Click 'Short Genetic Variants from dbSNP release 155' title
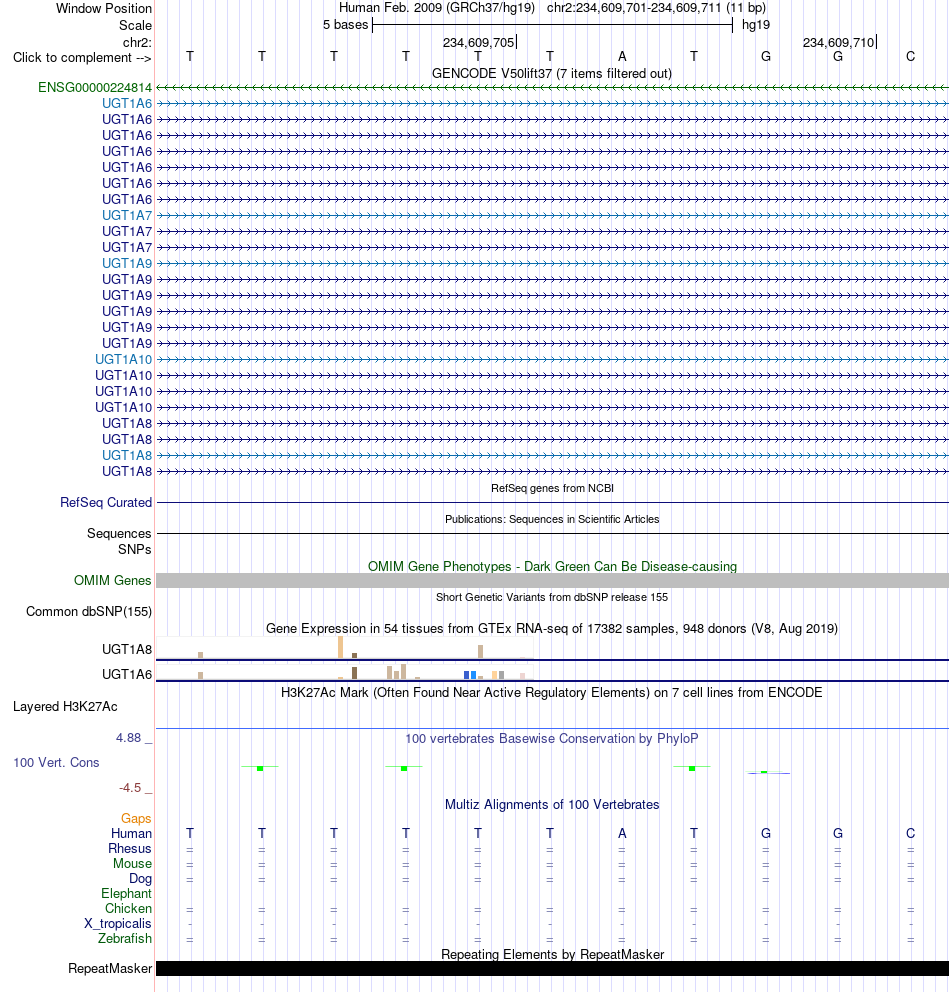 (552, 597)
